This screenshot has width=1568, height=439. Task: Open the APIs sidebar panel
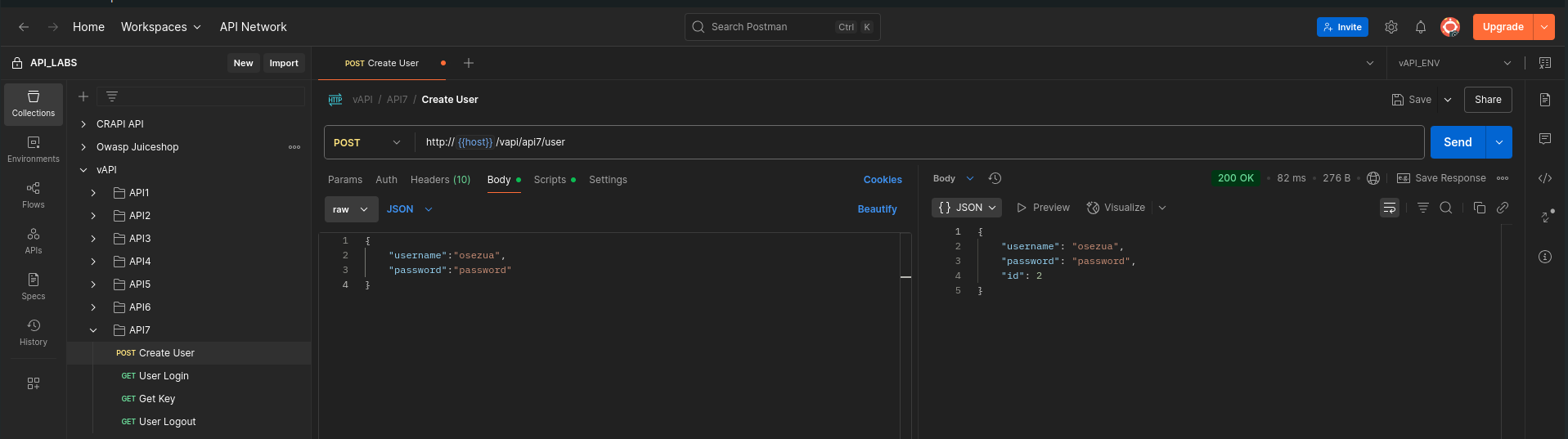(34, 241)
